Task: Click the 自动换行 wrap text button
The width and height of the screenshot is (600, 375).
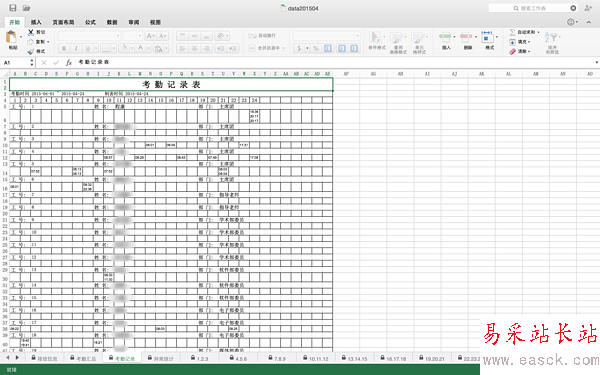Action: tap(262, 36)
